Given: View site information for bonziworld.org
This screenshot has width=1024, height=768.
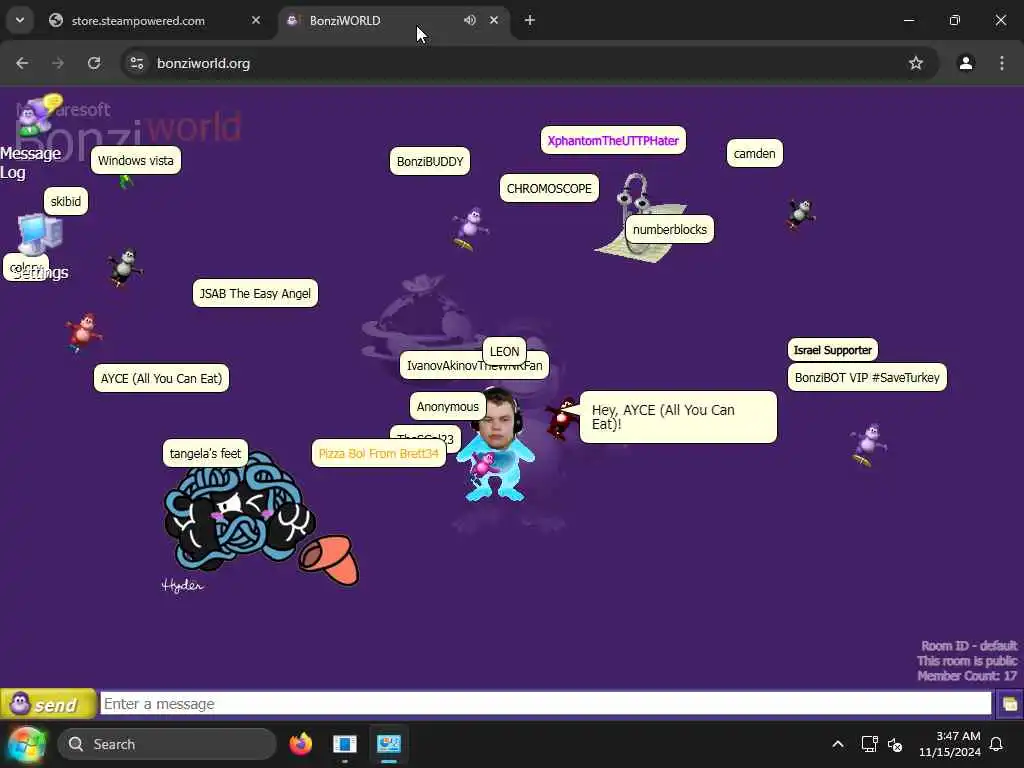Looking at the screenshot, I should tap(136, 63).
